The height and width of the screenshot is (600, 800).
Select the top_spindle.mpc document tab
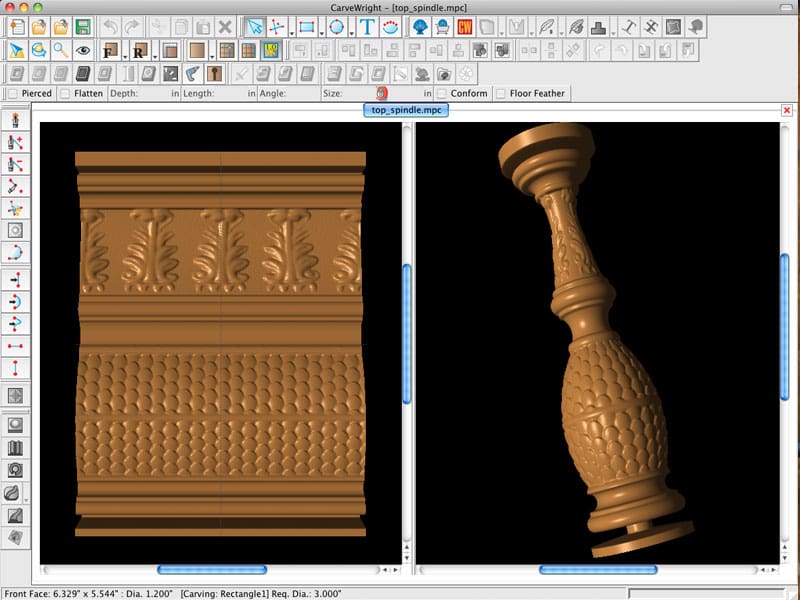click(x=405, y=110)
